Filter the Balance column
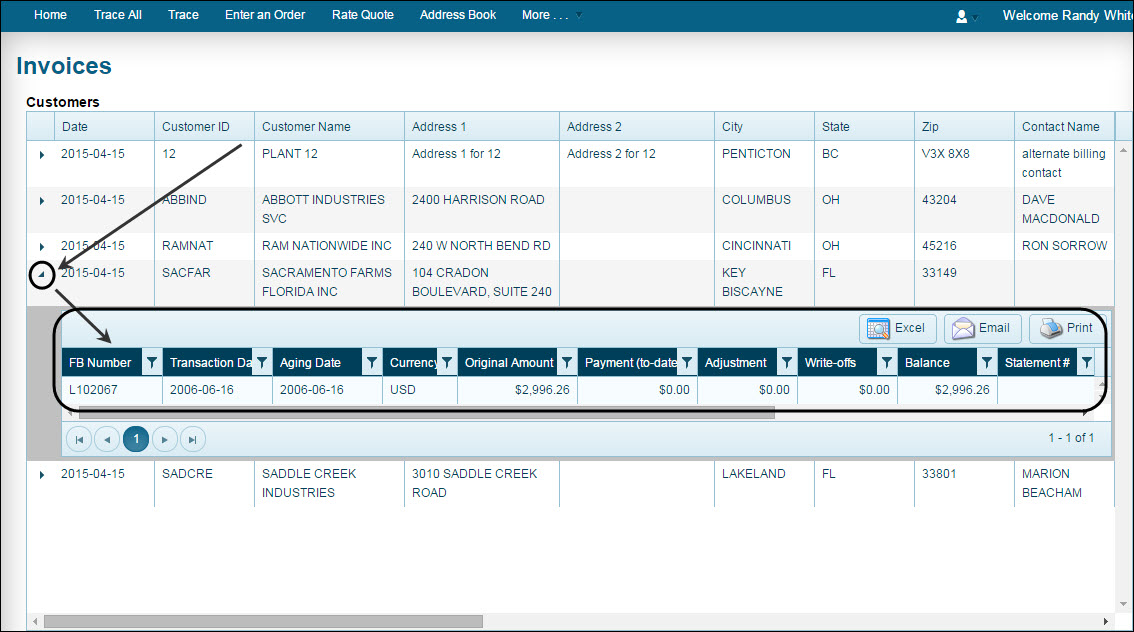The width and height of the screenshot is (1134, 632). 986,363
